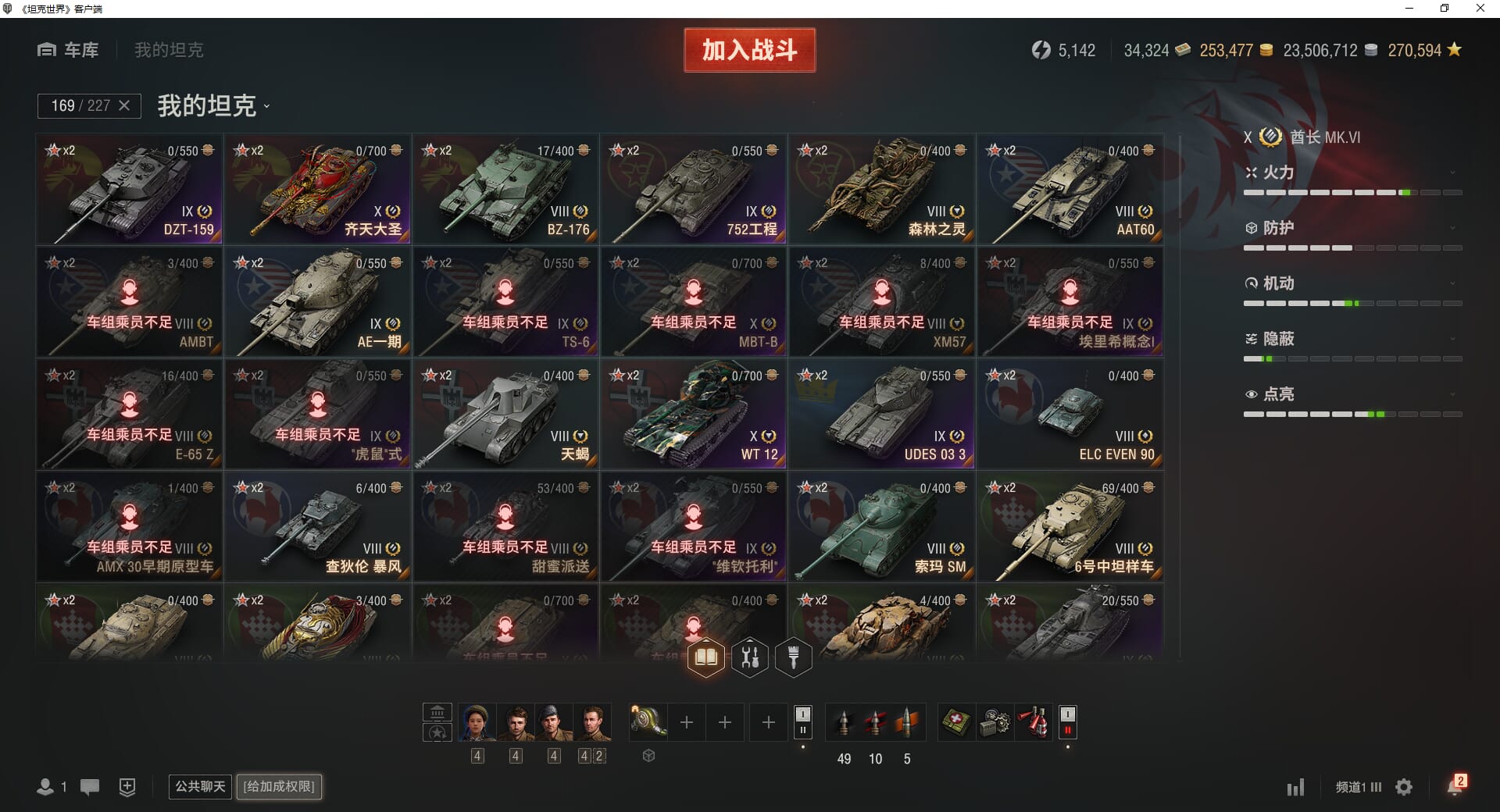Switch to the 车库 garage tab

tap(68, 50)
